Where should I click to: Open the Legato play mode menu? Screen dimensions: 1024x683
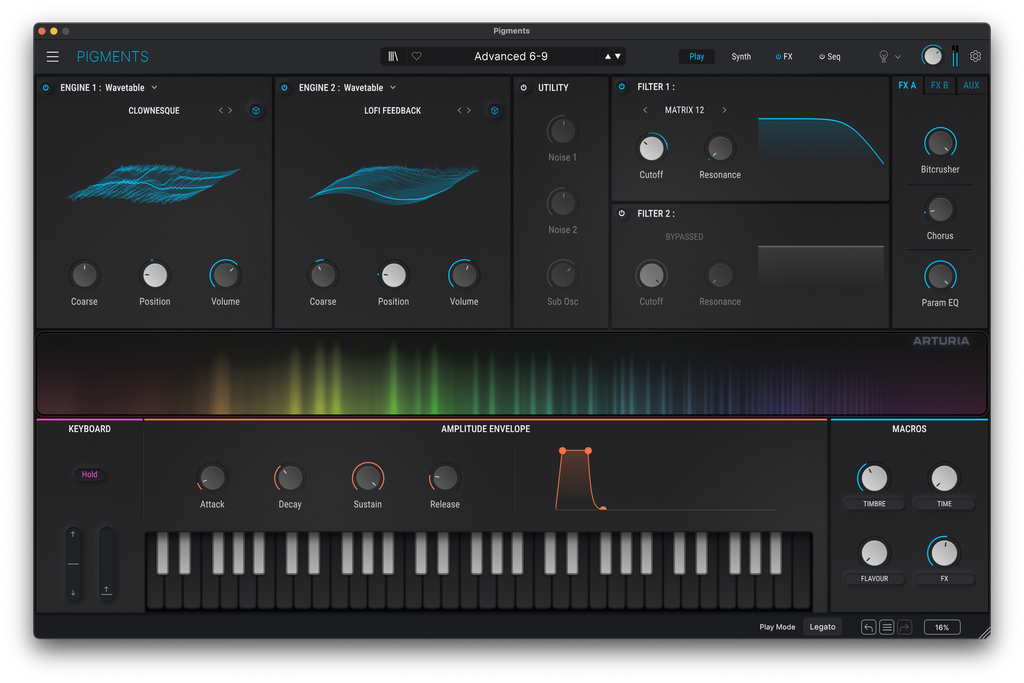[822, 627]
